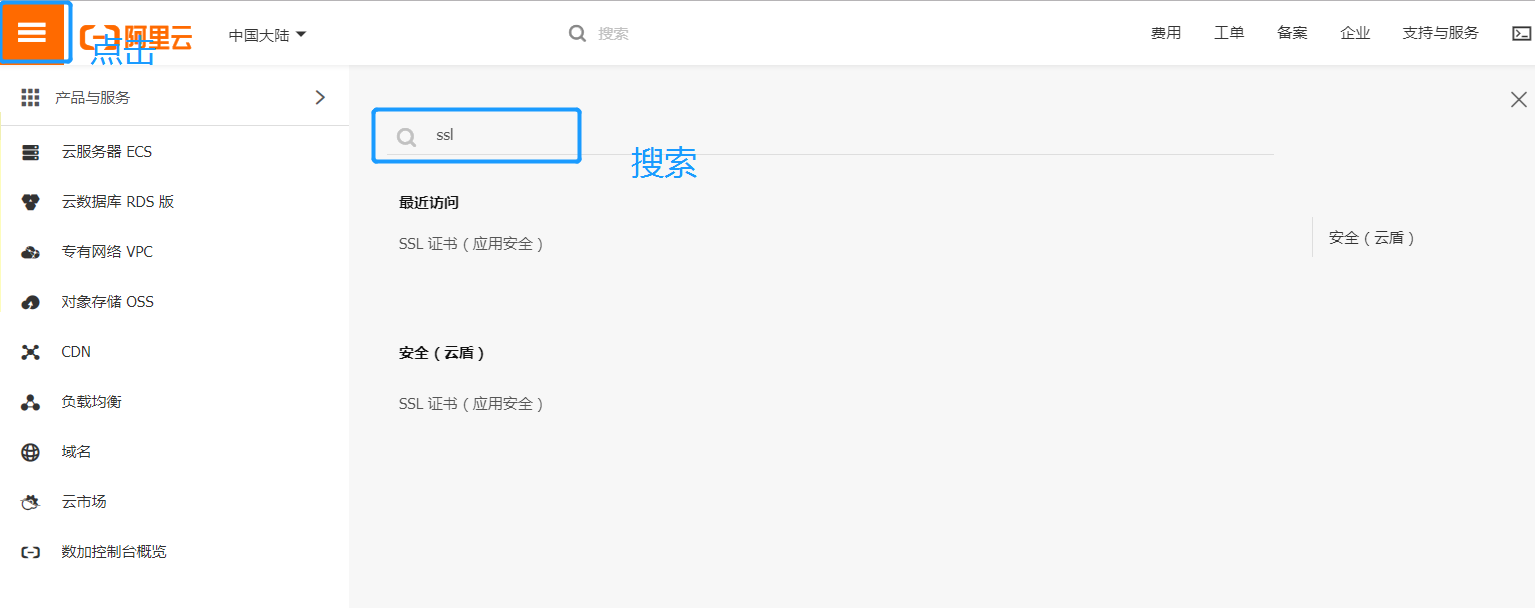Open 对象存储 OSS from sidebar

[x=108, y=302]
